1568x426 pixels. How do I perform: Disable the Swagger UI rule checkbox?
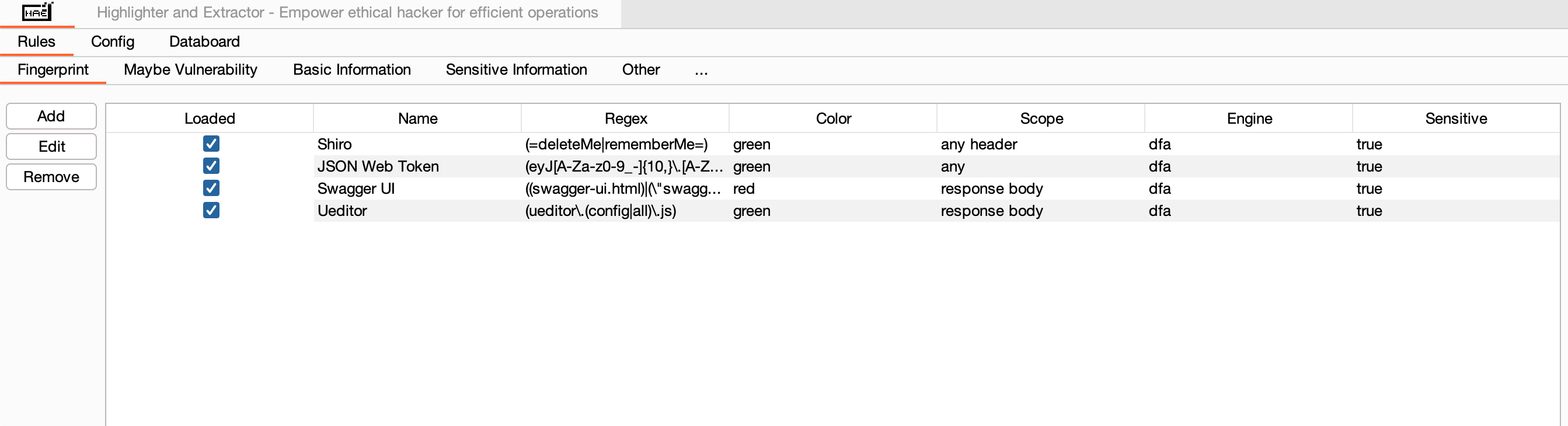click(211, 188)
